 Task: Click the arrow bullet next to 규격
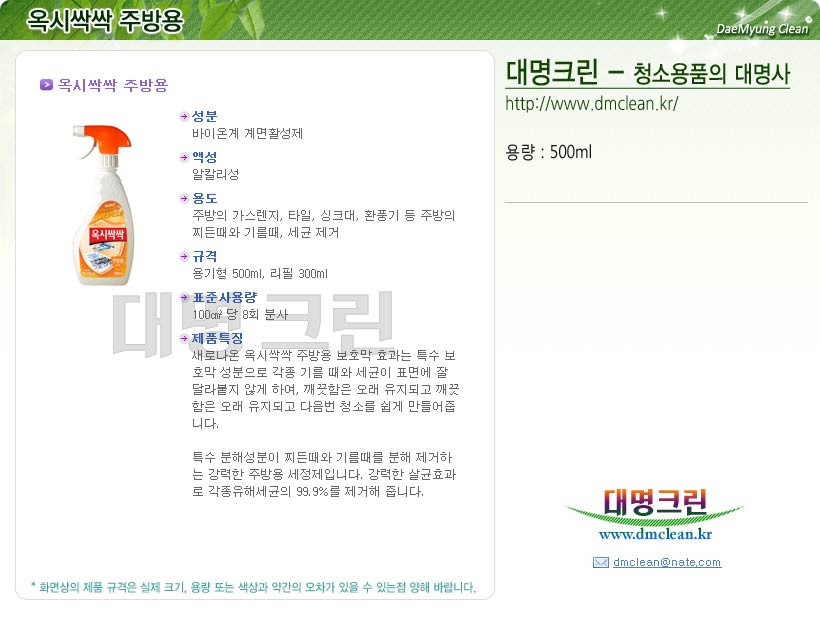pyautogui.click(x=184, y=256)
